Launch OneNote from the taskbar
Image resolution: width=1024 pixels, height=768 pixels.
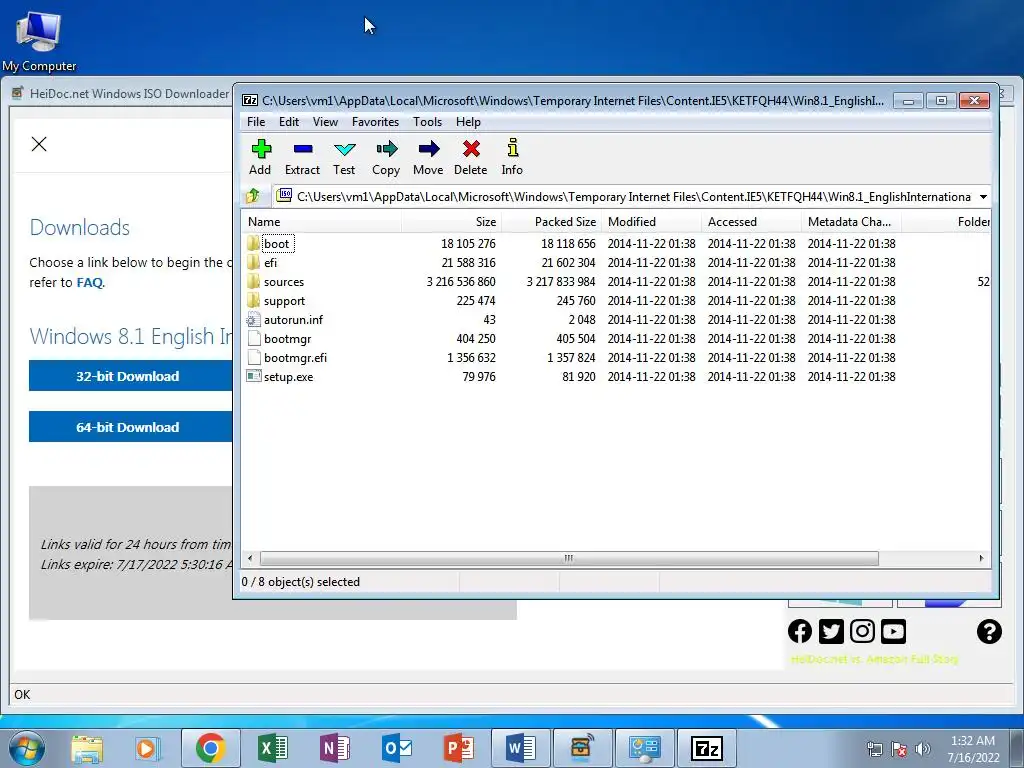coord(334,748)
